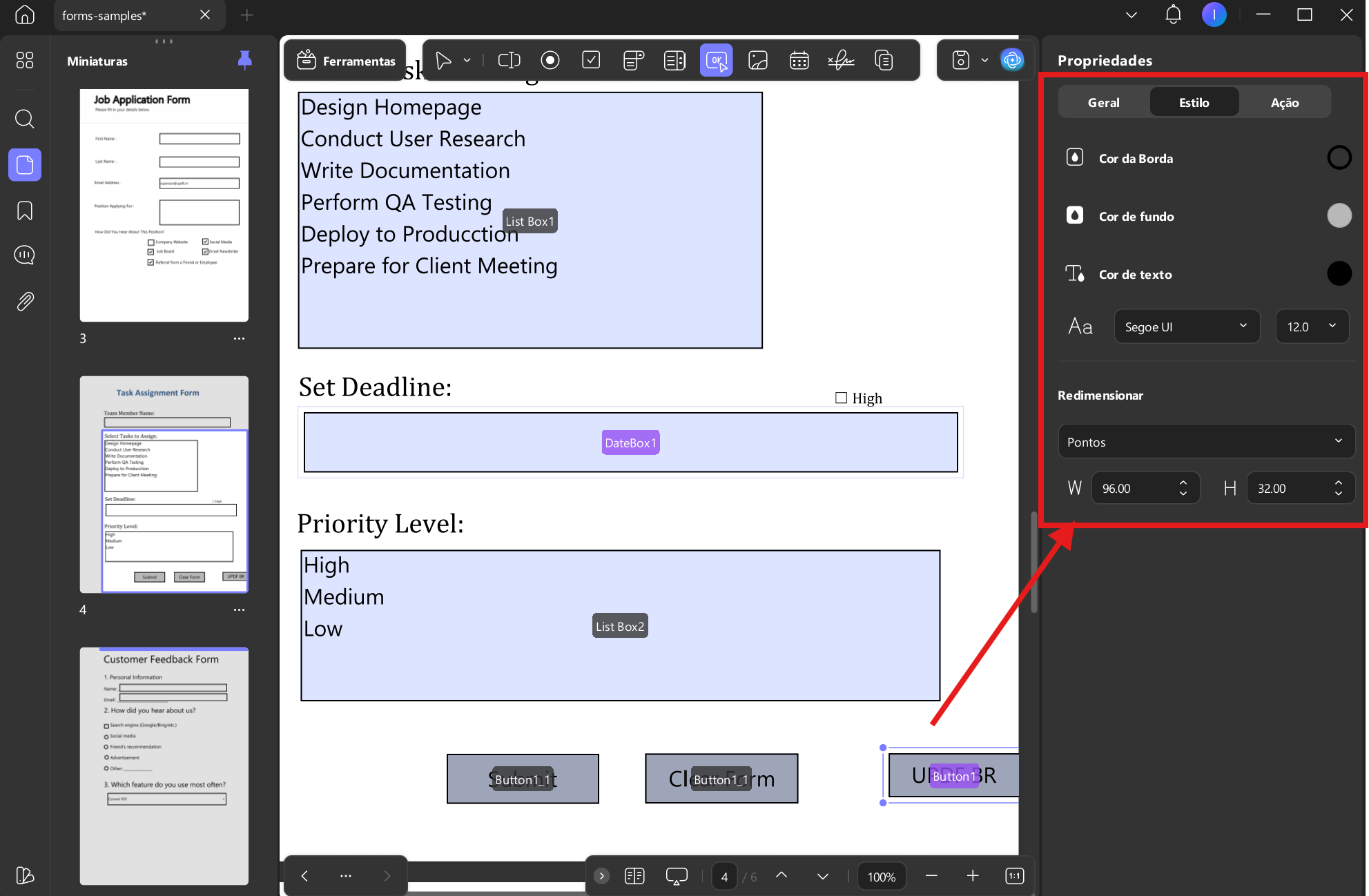Open user profile avatar
This screenshot has height=896, width=1369.
click(x=1214, y=14)
